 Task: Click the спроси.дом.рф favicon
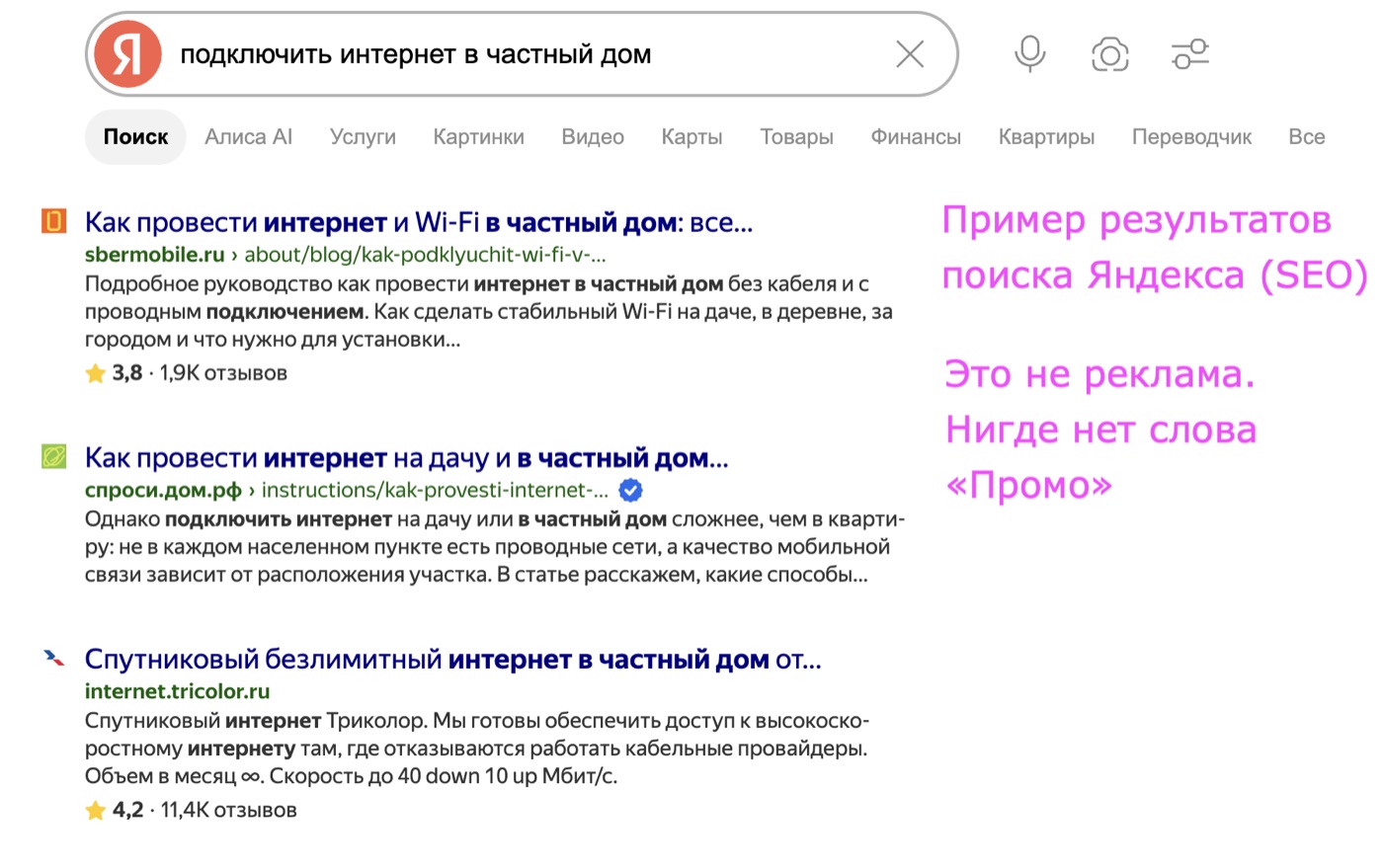[x=53, y=456]
